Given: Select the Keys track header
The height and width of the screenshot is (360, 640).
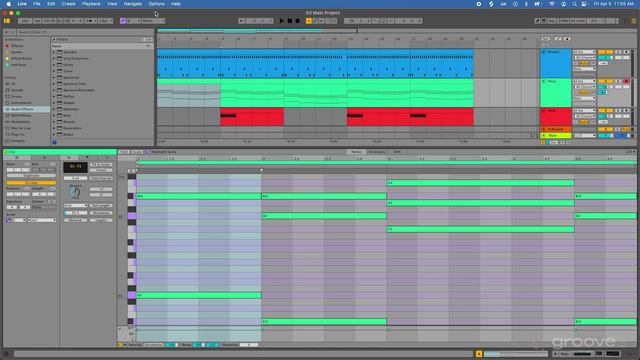Looking at the screenshot, I should click(556, 93).
